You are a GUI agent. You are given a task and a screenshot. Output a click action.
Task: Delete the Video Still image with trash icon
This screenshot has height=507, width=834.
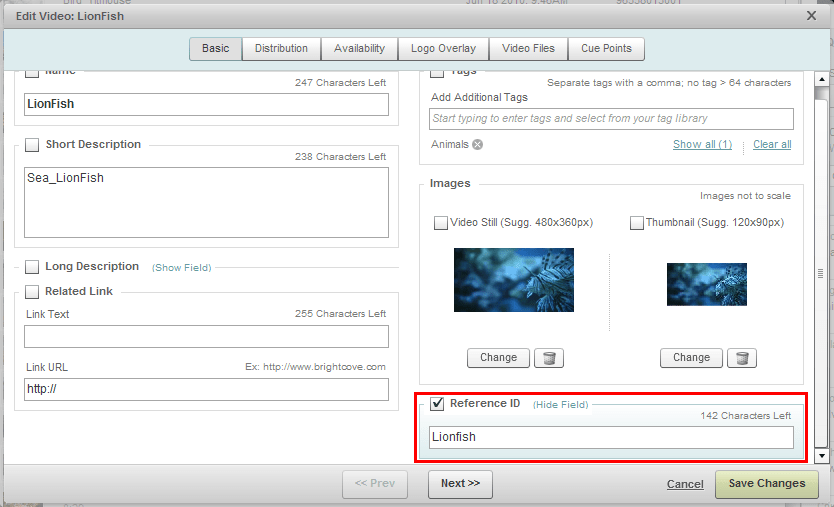pos(547,358)
